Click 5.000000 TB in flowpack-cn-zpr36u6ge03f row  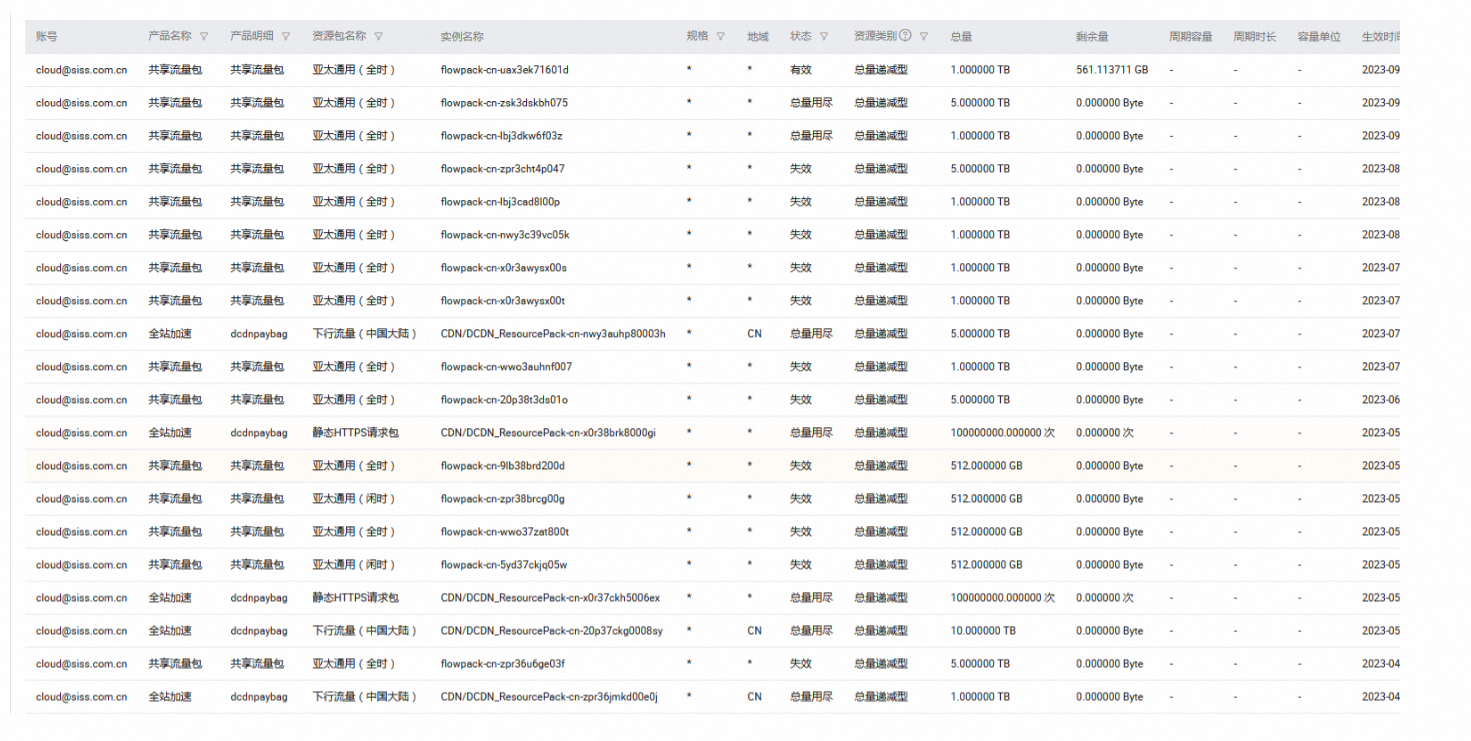tap(980, 664)
